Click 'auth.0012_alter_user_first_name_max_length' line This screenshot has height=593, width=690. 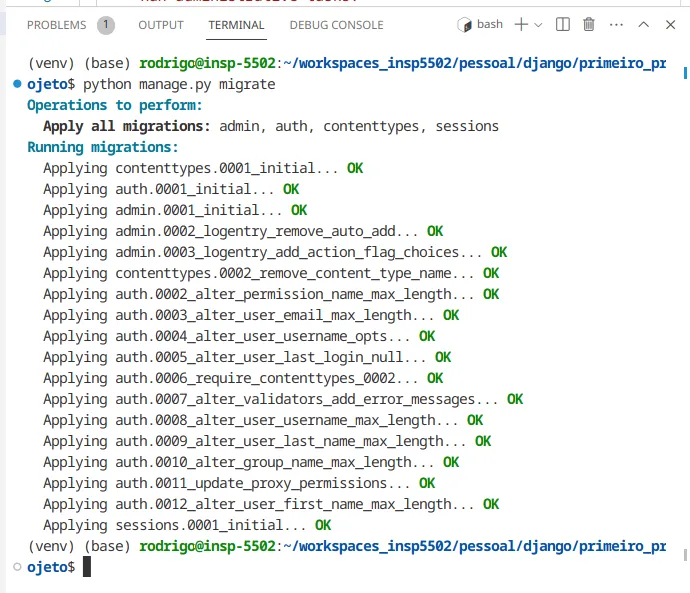[271, 504]
